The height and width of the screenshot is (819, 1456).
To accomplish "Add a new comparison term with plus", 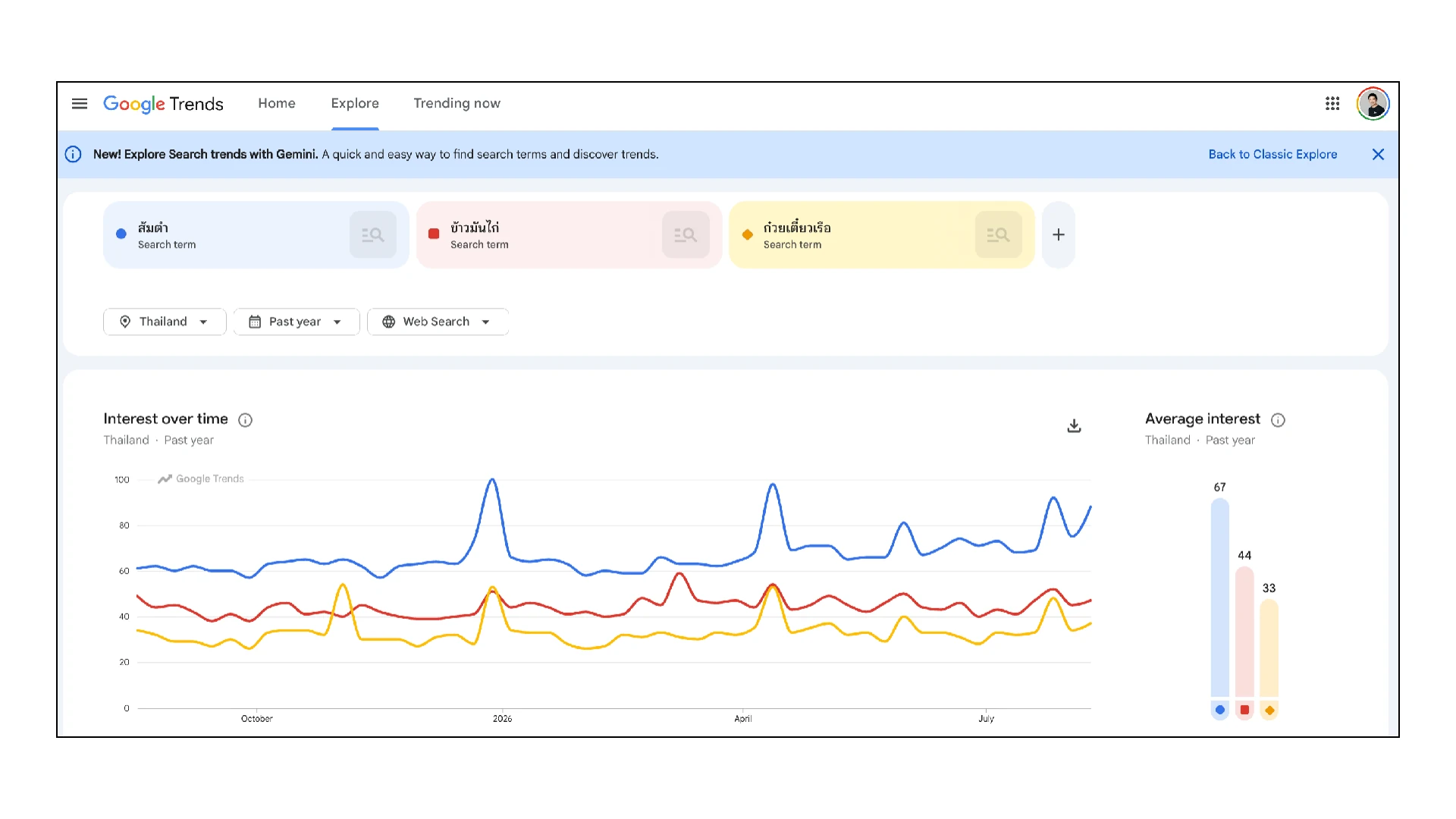I will [x=1059, y=235].
